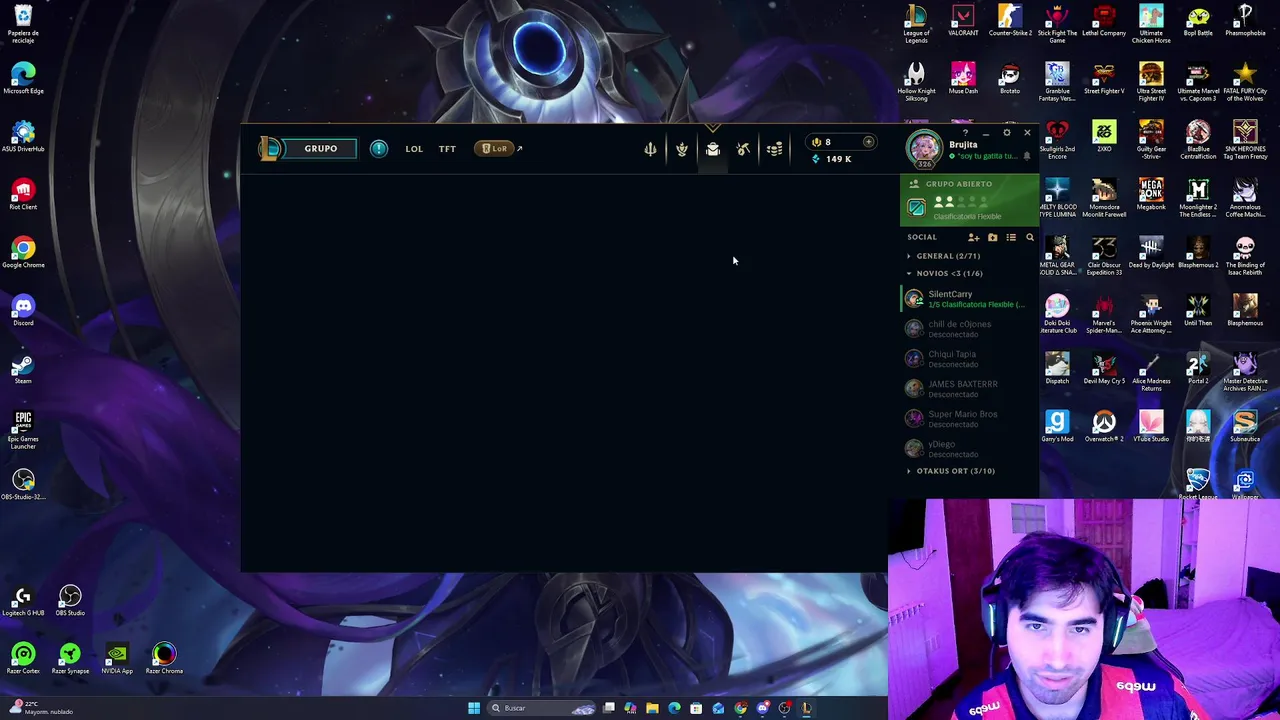Open the Overwatch 2 desktop shortcut
Image resolution: width=1280 pixels, height=720 pixels.
pos(1104,427)
